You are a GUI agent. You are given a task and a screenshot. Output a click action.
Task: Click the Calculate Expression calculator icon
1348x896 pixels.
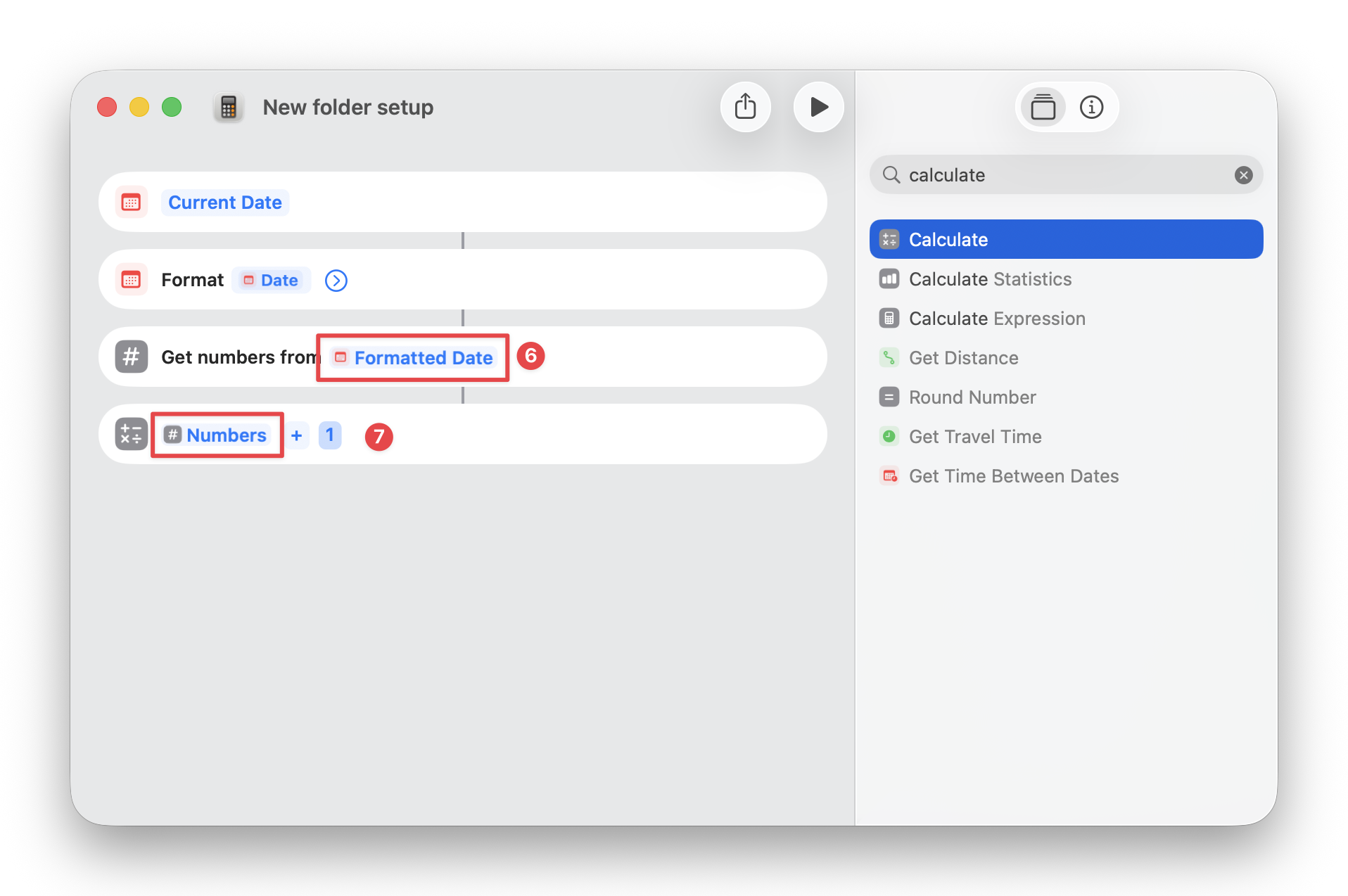click(x=889, y=318)
